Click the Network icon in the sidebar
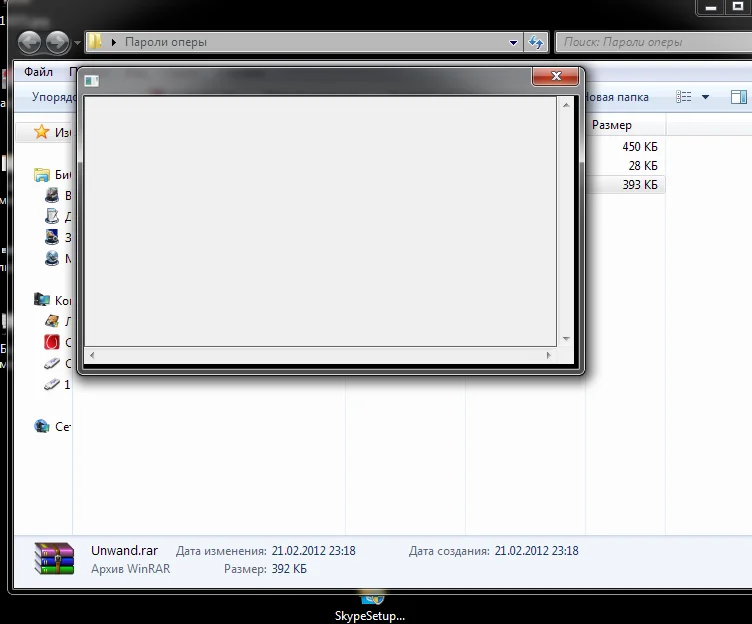This screenshot has width=752, height=624. [42, 426]
